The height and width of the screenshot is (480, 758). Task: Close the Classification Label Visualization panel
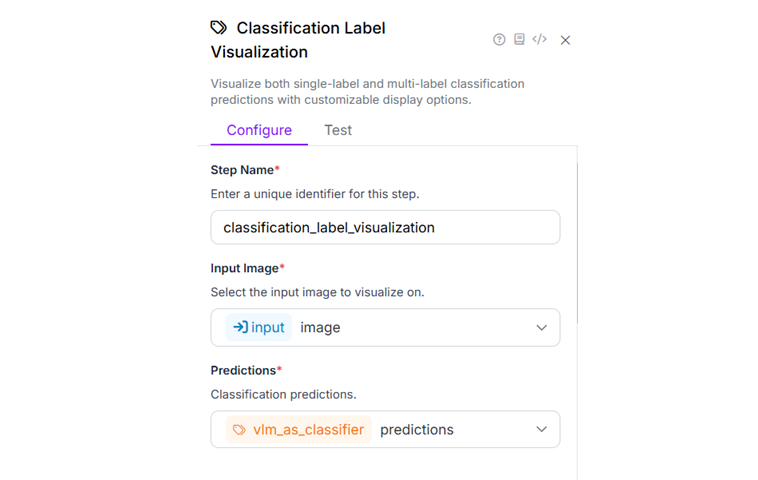click(565, 40)
